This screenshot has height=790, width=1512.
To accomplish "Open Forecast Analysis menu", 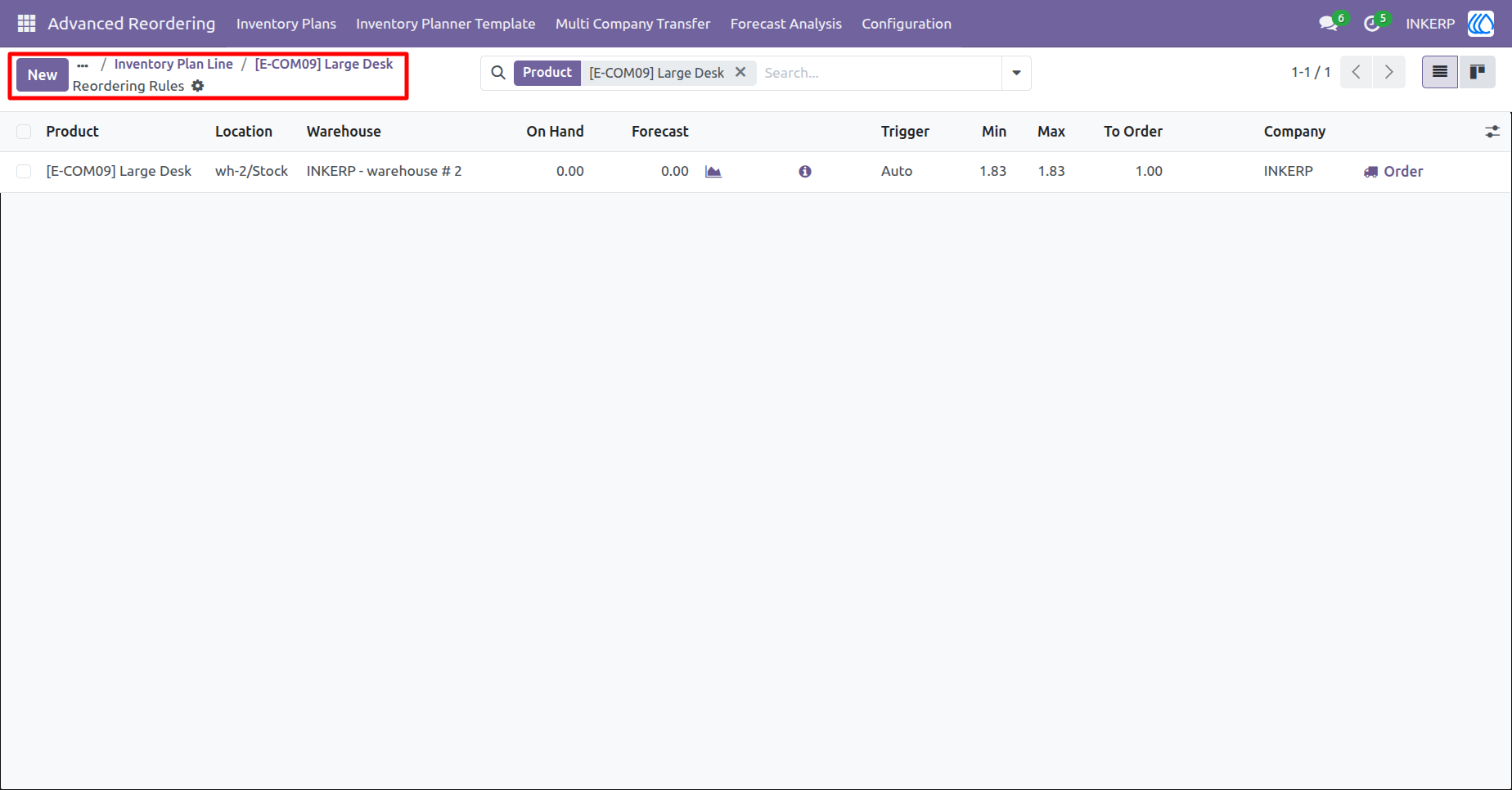I will [x=786, y=24].
